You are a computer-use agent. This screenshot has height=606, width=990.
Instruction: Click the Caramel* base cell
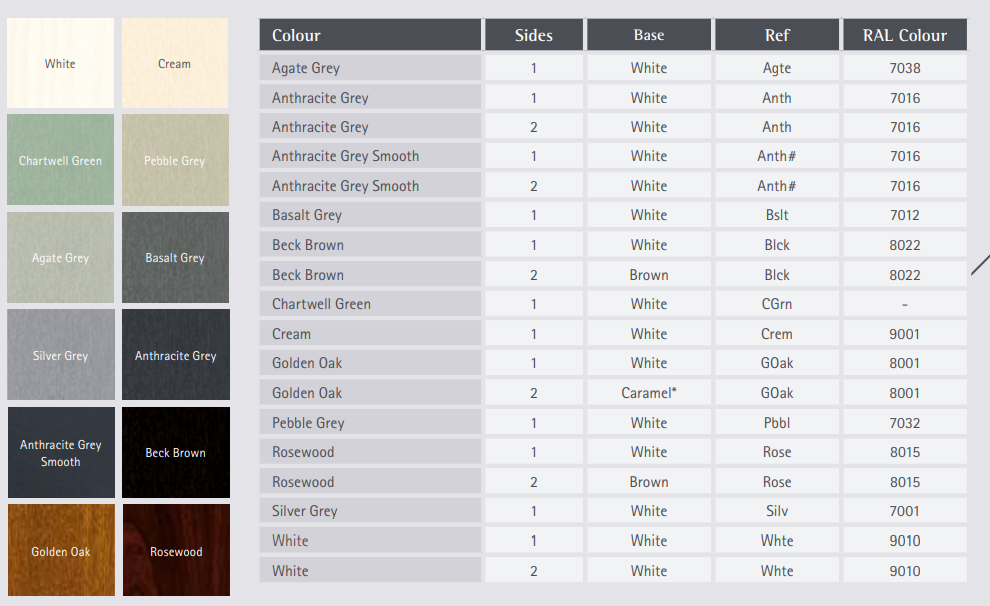649,393
